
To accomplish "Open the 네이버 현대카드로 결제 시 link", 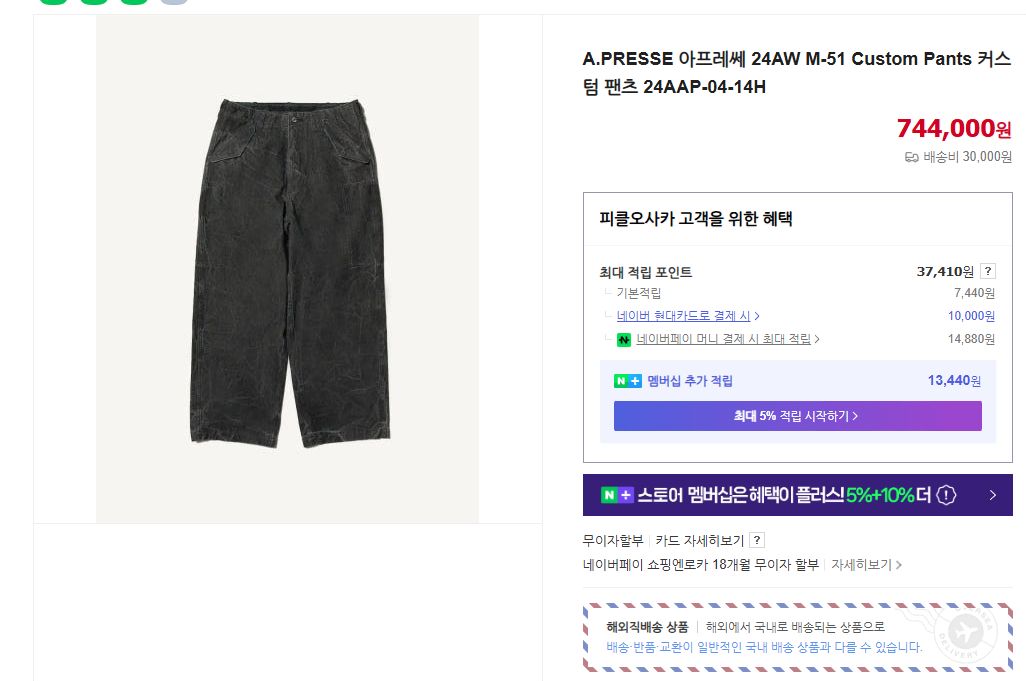I will [683, 316].
